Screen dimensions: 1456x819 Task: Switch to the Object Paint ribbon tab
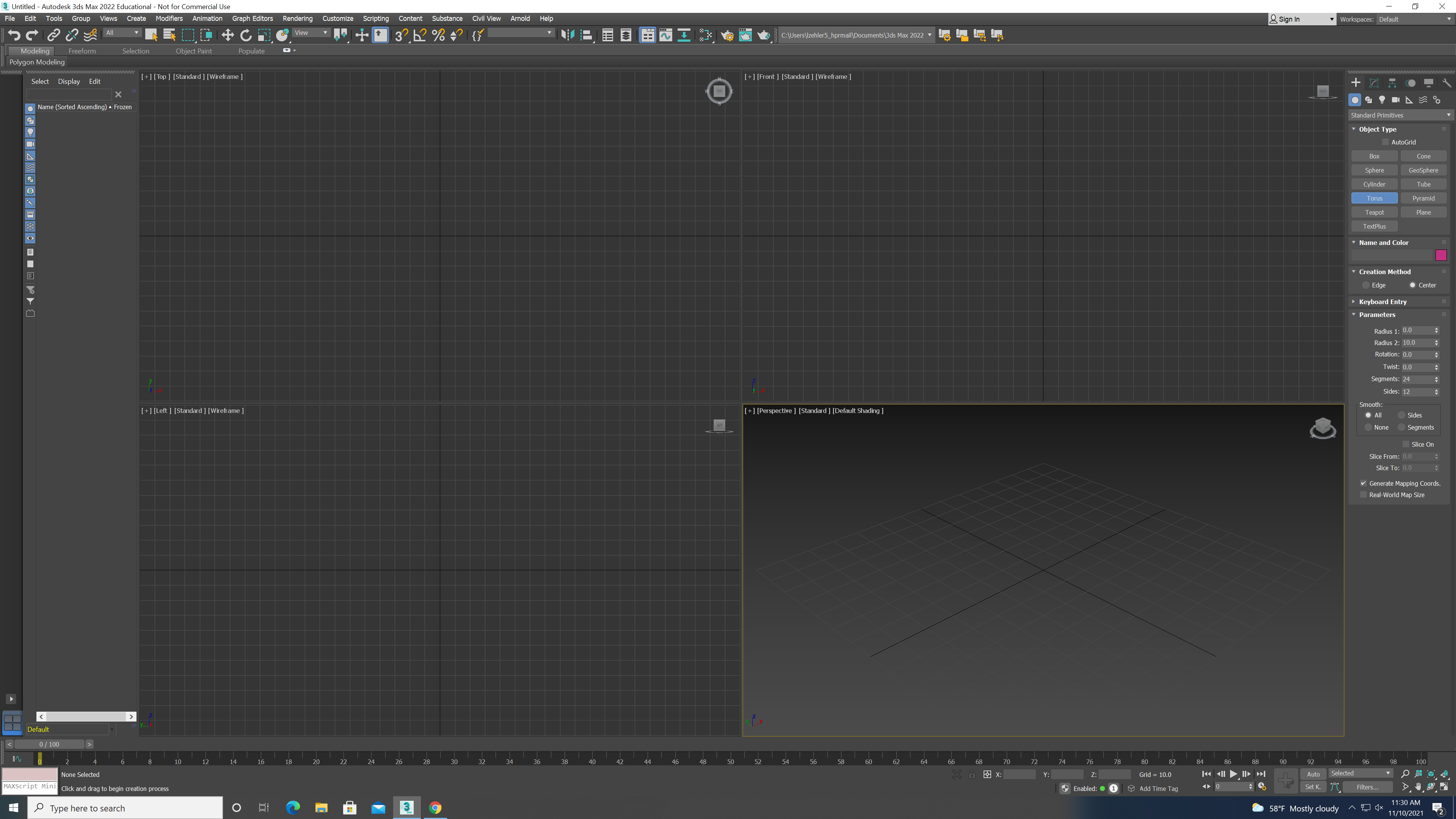point(194,51)
